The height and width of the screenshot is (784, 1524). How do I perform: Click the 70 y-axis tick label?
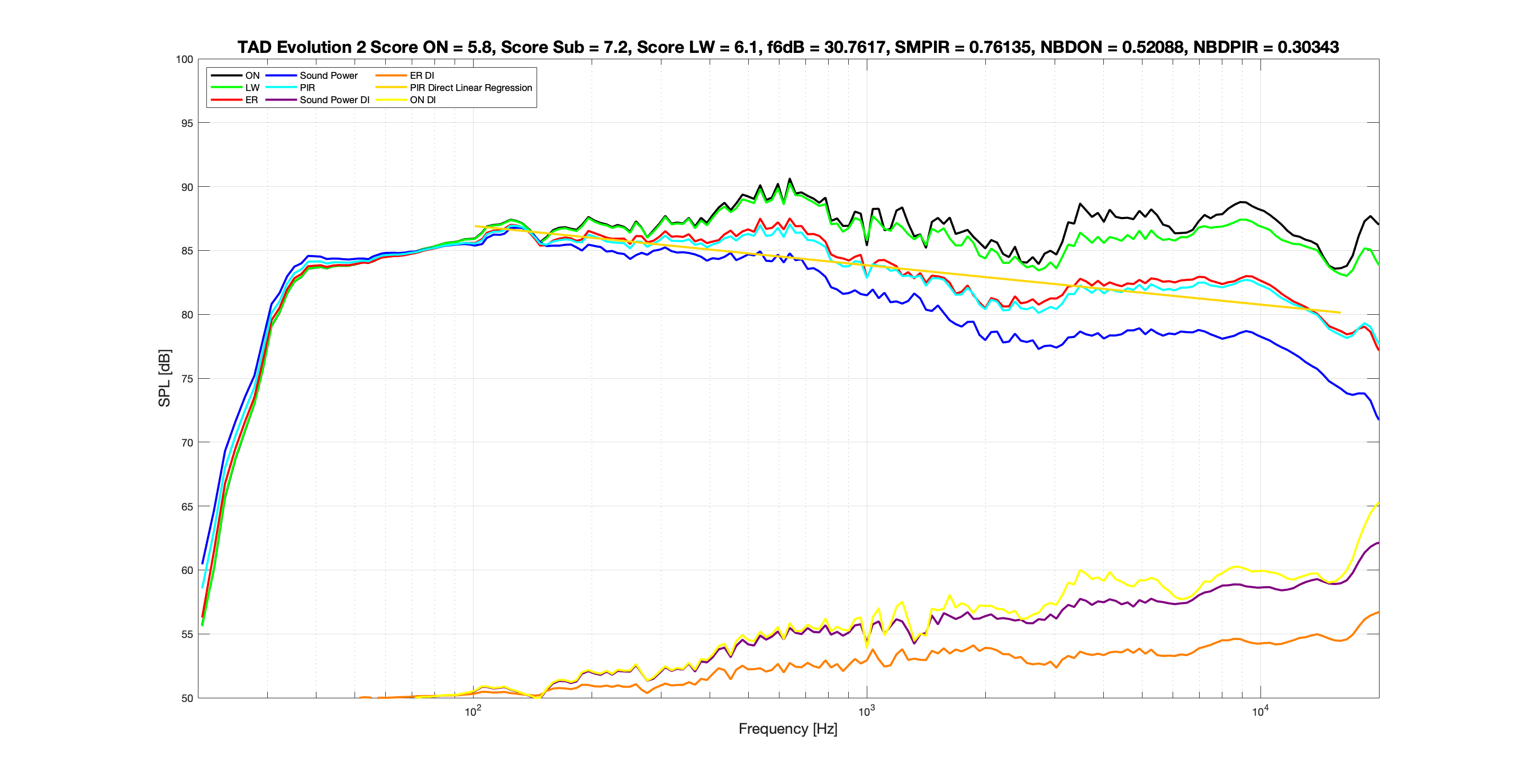coord(187,442)
